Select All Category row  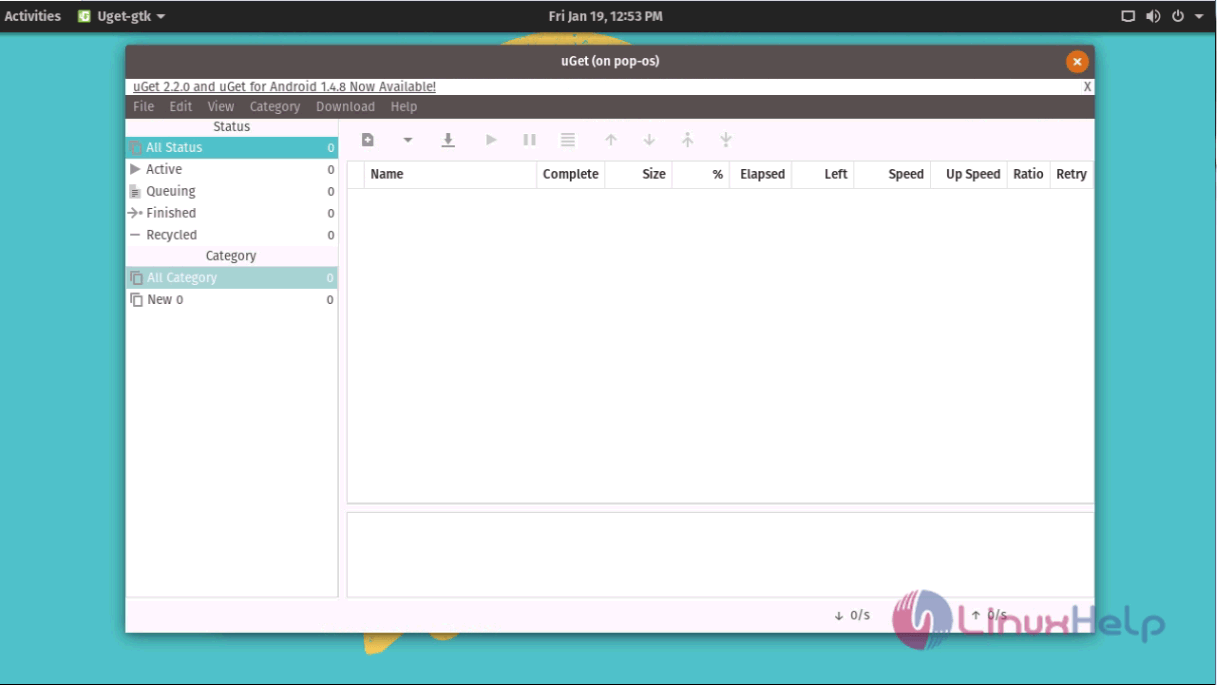(x=232, y=278)
